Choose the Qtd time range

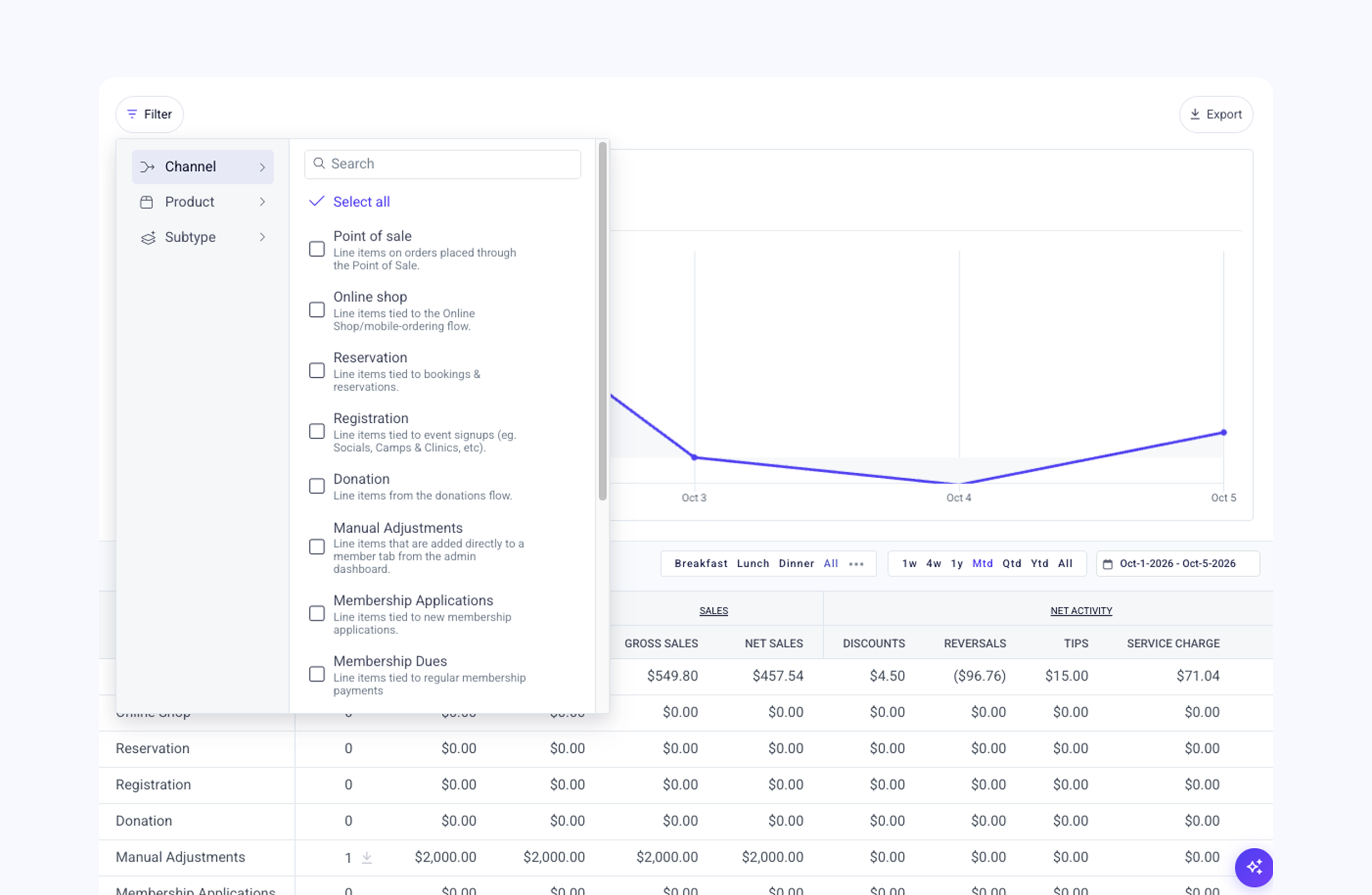(x=1011, y=563)
